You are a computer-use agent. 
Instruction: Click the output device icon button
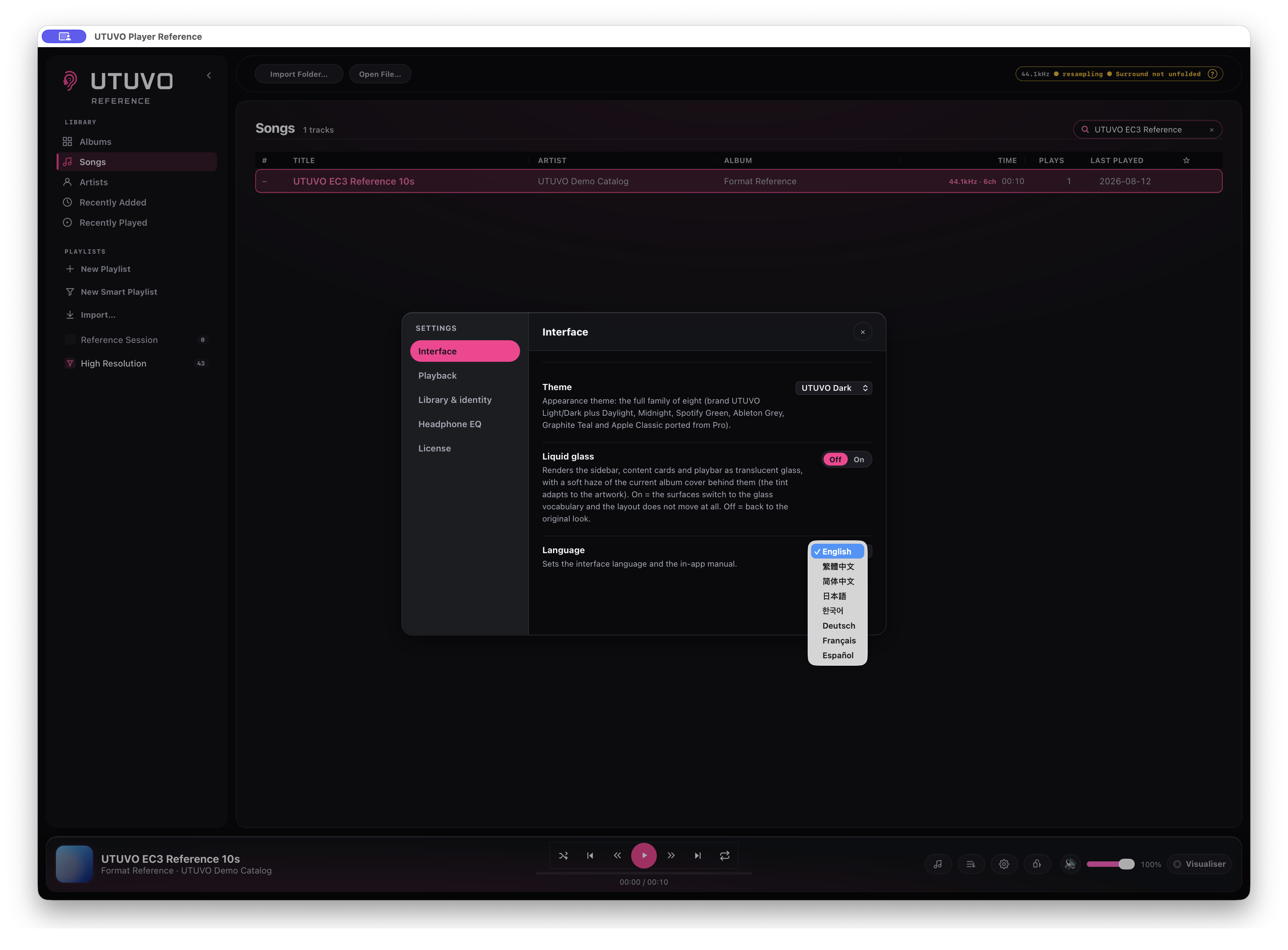point(1037,864)
